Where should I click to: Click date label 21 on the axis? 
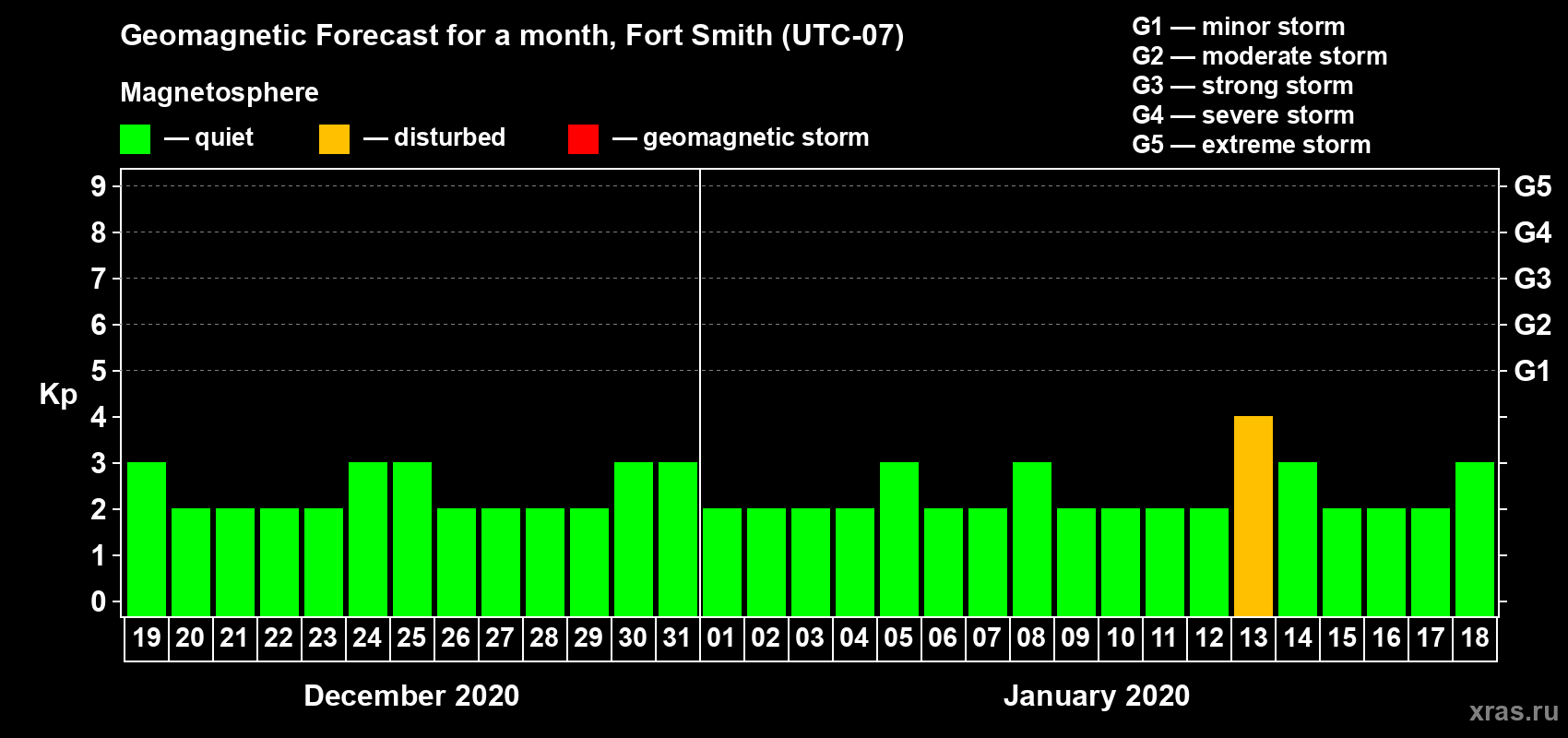234,637
